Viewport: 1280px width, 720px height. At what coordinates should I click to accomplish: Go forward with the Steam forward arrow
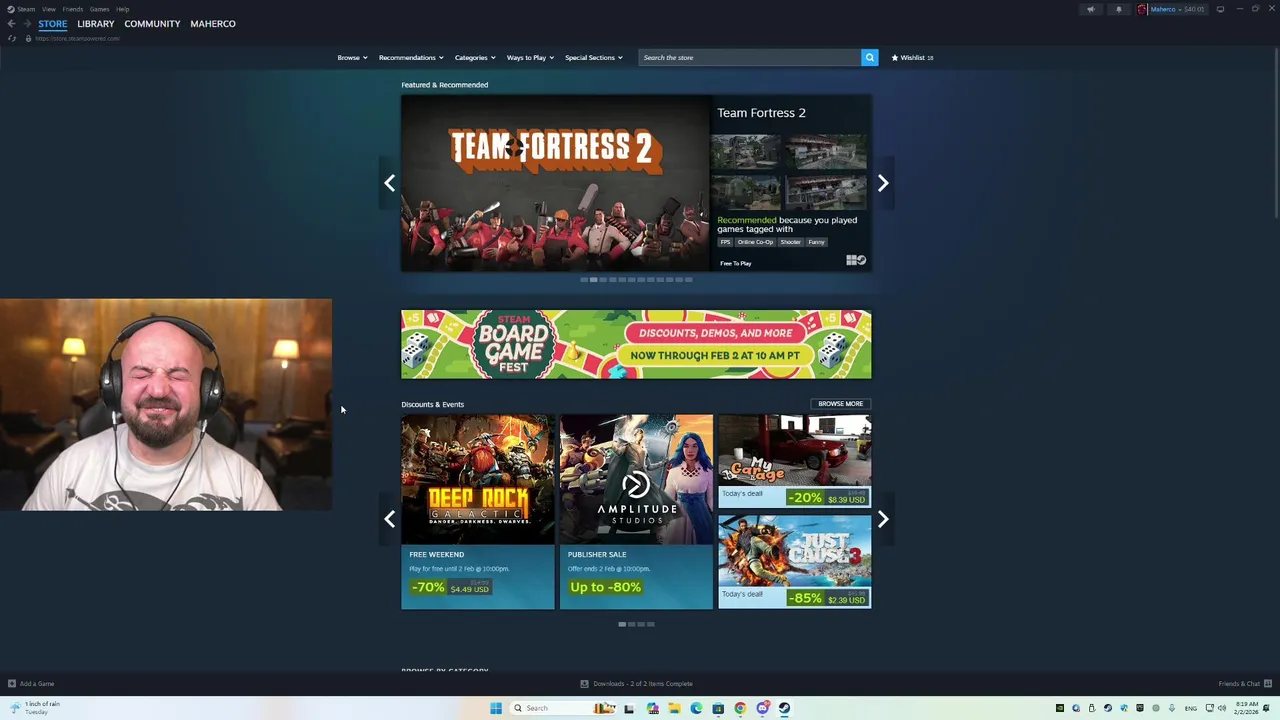pyautogui.click(x=27, y=24)
